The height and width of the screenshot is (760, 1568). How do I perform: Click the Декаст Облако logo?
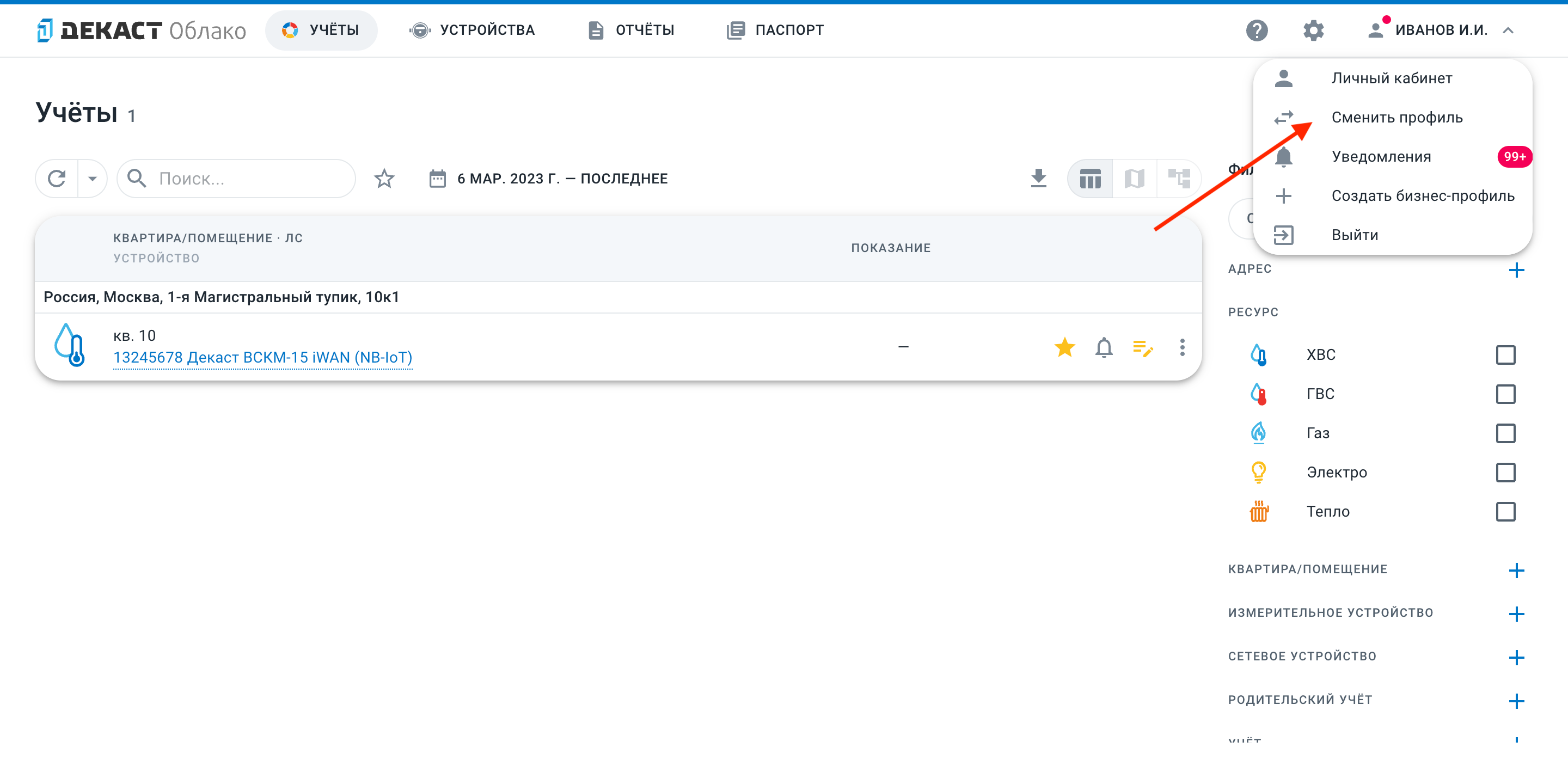coord(141,30)
